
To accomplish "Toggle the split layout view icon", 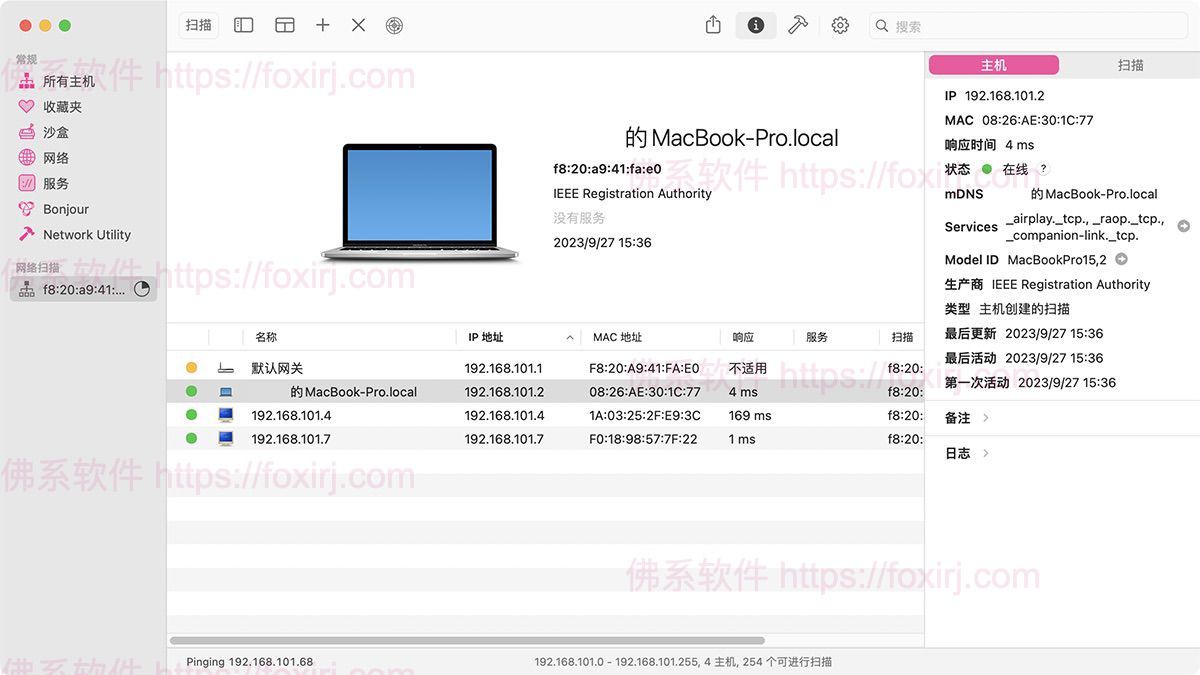I will 284,24.
